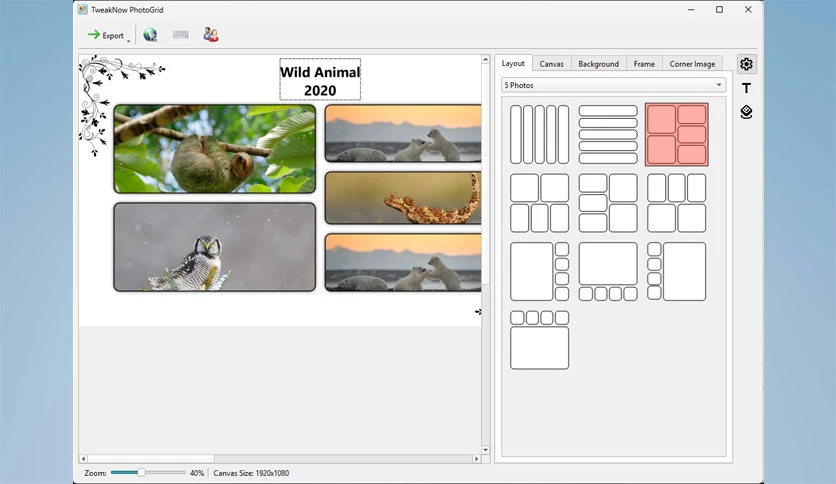This screenshot has height=484, width=836.
Task: Open the Export dropdown arrow
Action: 128,40
